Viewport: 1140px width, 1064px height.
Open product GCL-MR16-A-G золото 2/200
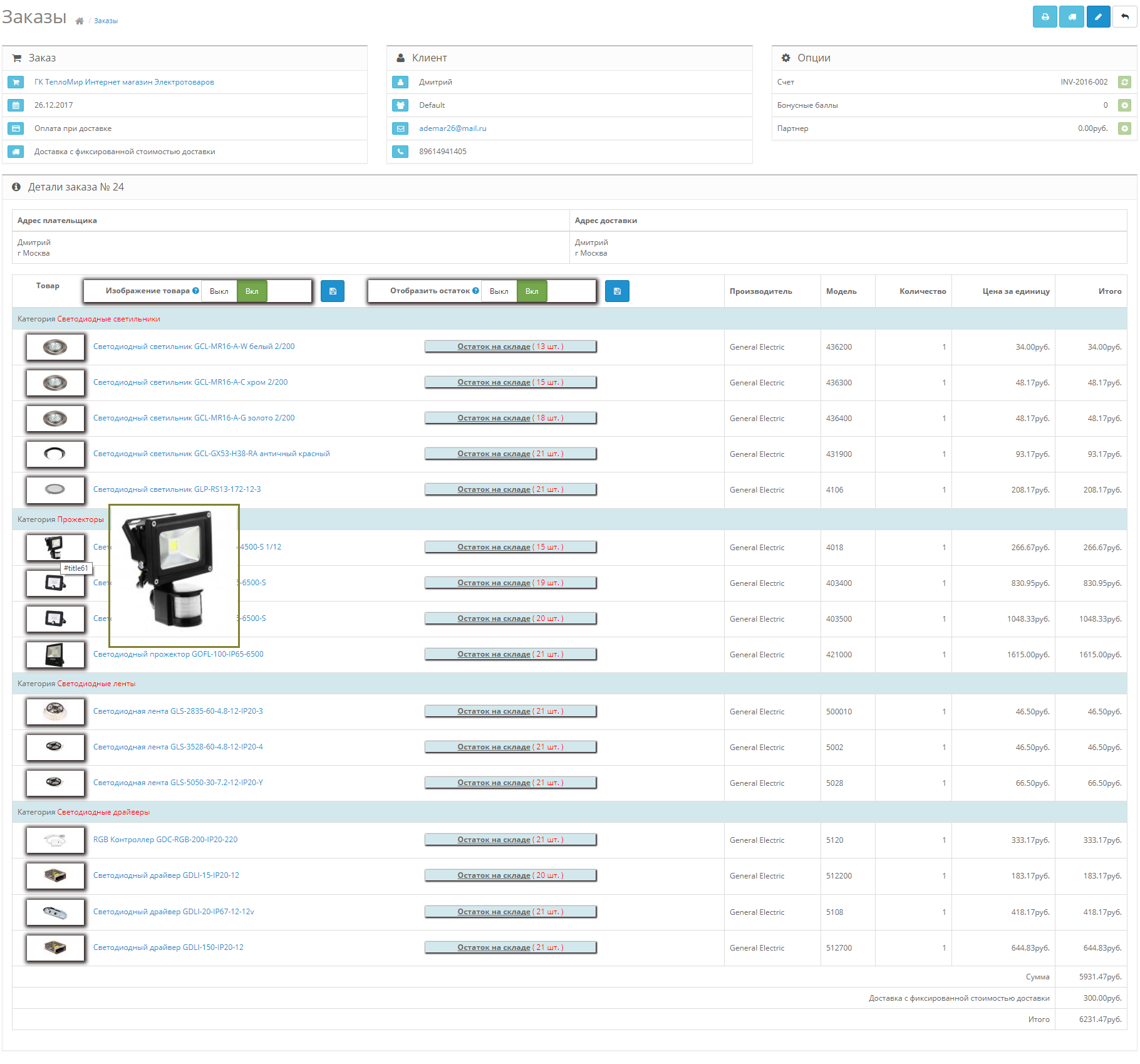(x=194, y=418)
